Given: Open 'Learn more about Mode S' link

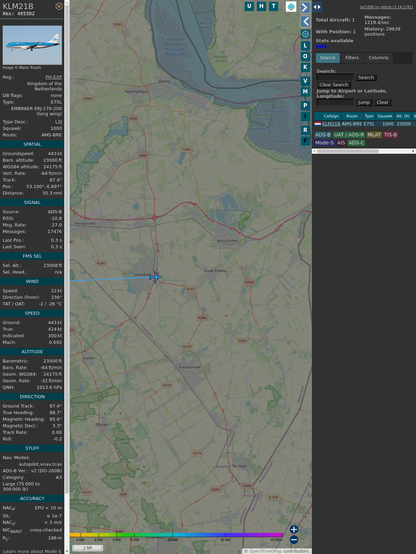Looking at the screenshot, I should [x=32, y=551].
